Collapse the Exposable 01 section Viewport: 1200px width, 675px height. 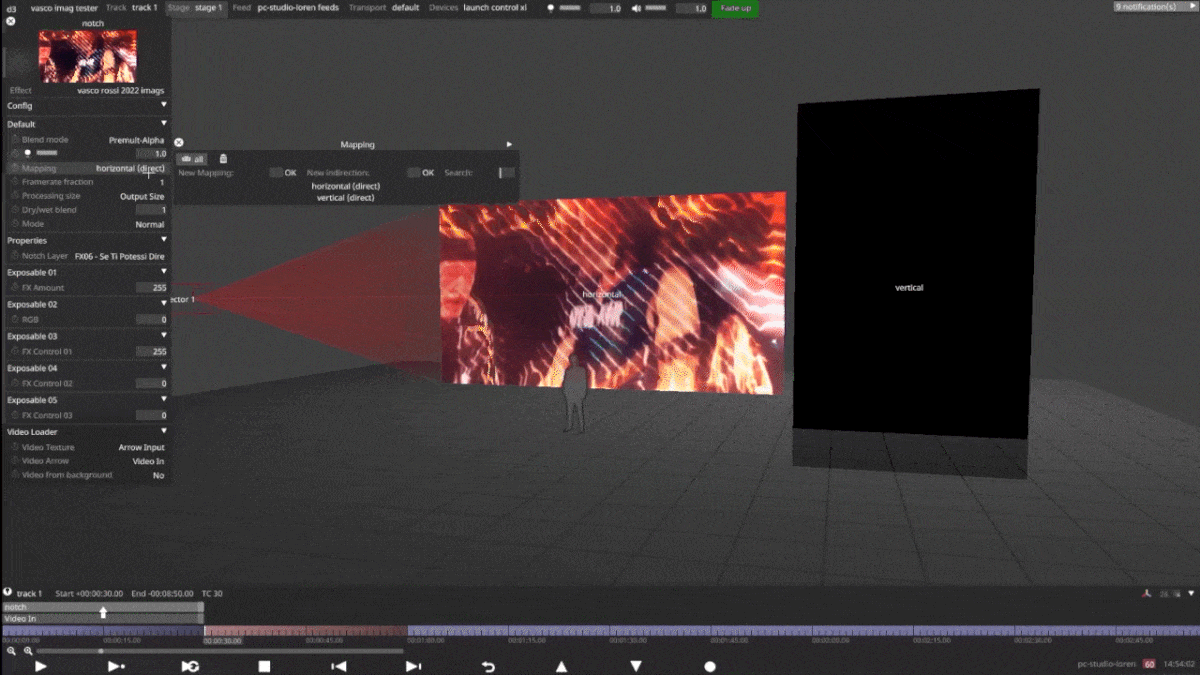[164, 271]
